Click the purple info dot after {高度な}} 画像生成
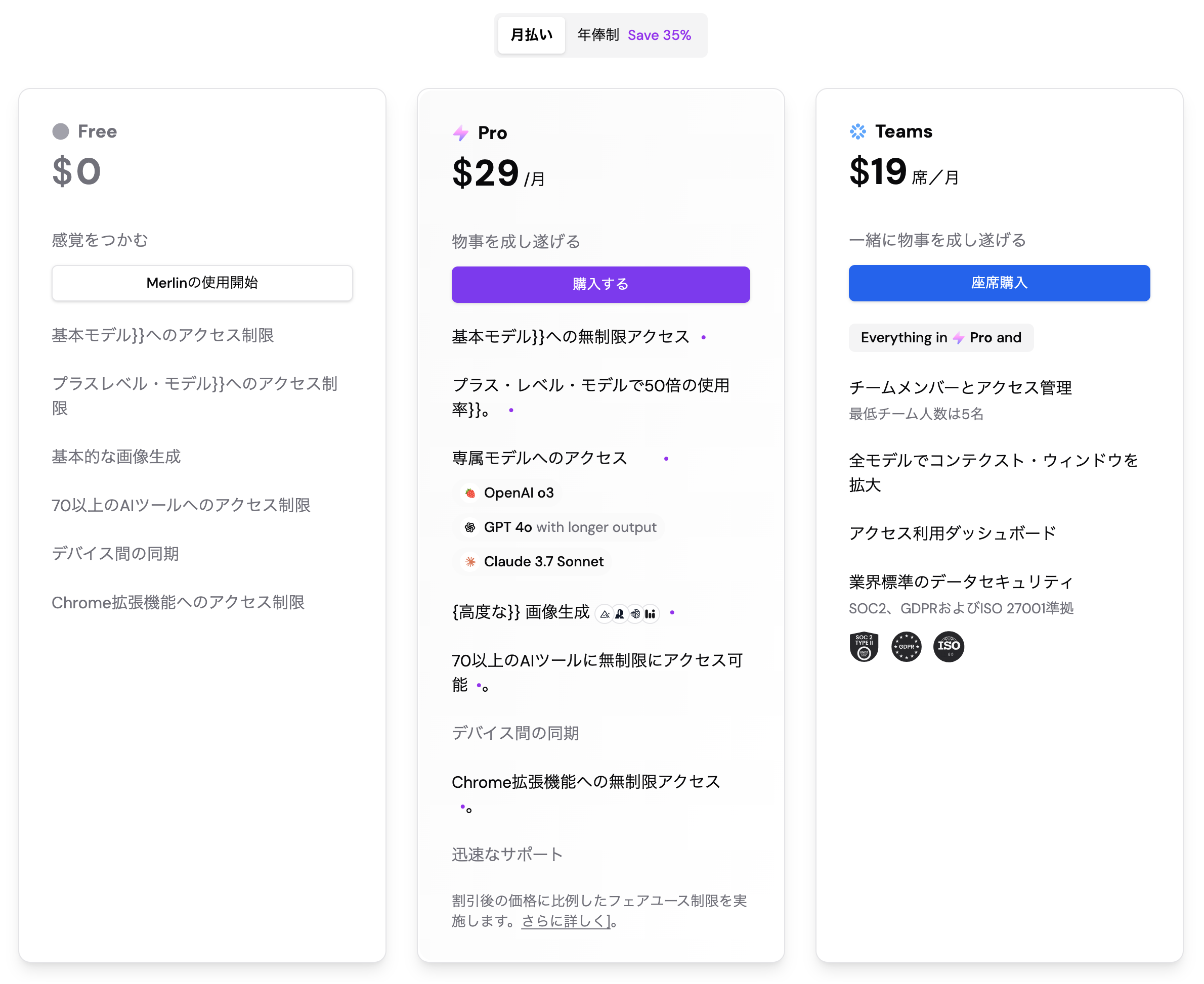 point(673,613)
